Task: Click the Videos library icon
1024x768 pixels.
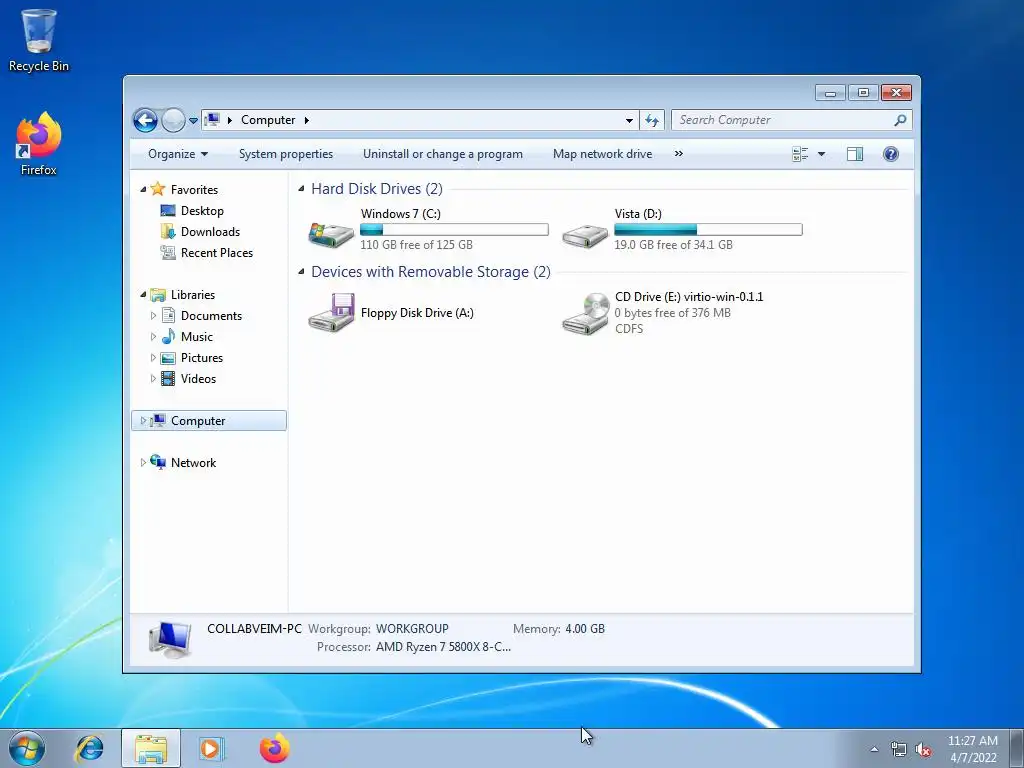Action: coord(168,379)
